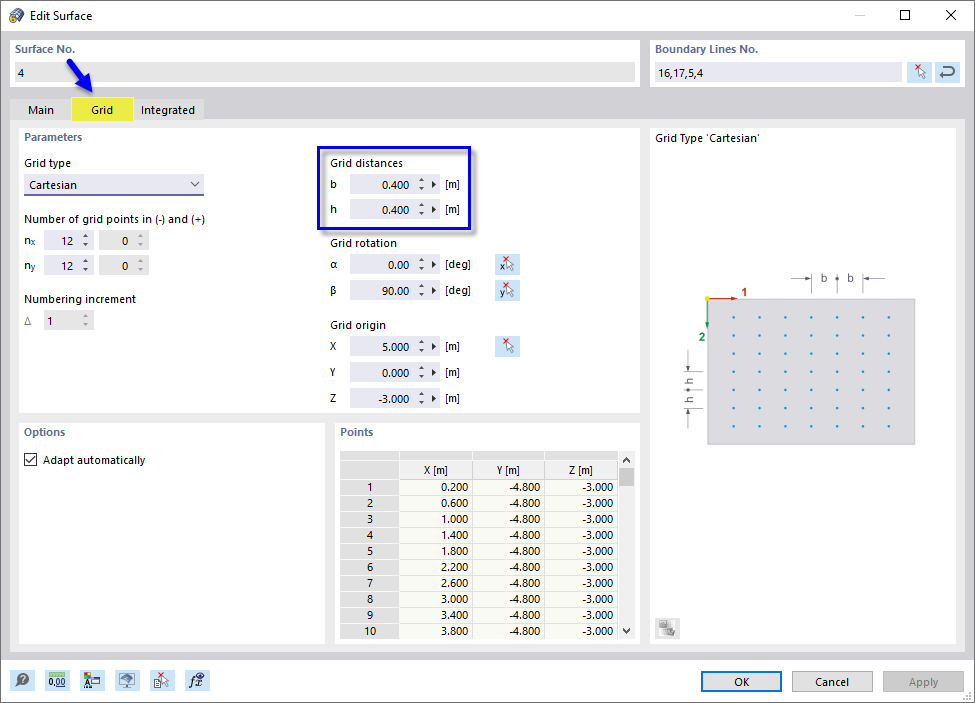Pick grid rotation β graphically via y-axis icon
This screenshot has width=975, height=703.
coord(507,290)
